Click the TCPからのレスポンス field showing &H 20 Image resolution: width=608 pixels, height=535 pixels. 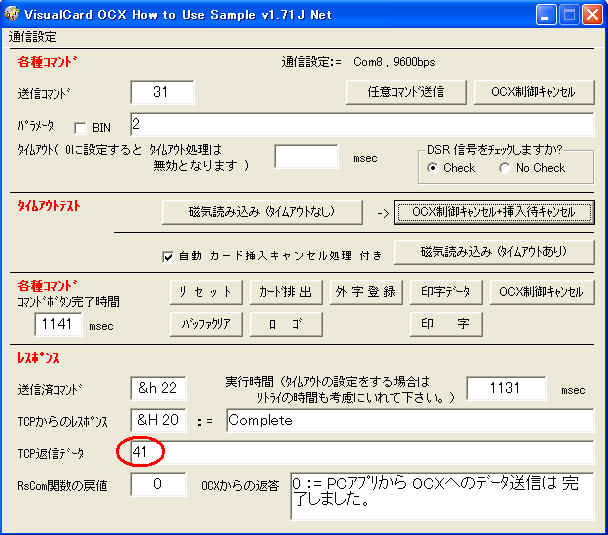pos(158,420)
